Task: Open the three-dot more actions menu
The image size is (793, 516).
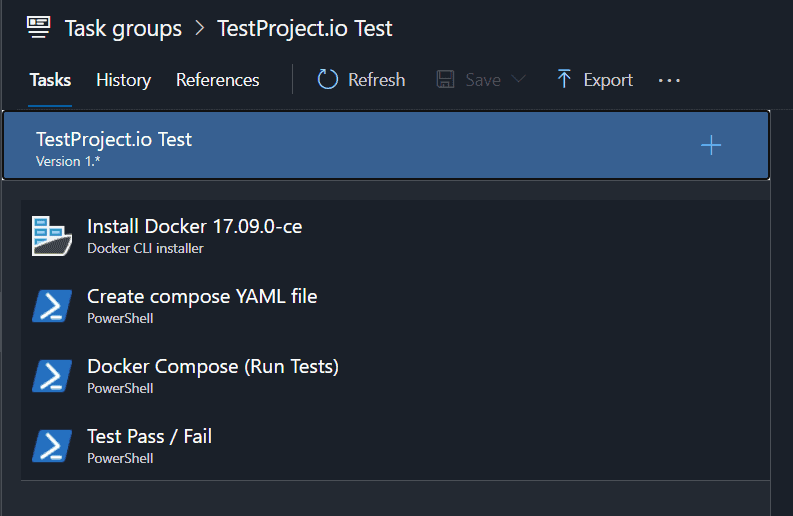Action: pos(669,80)
